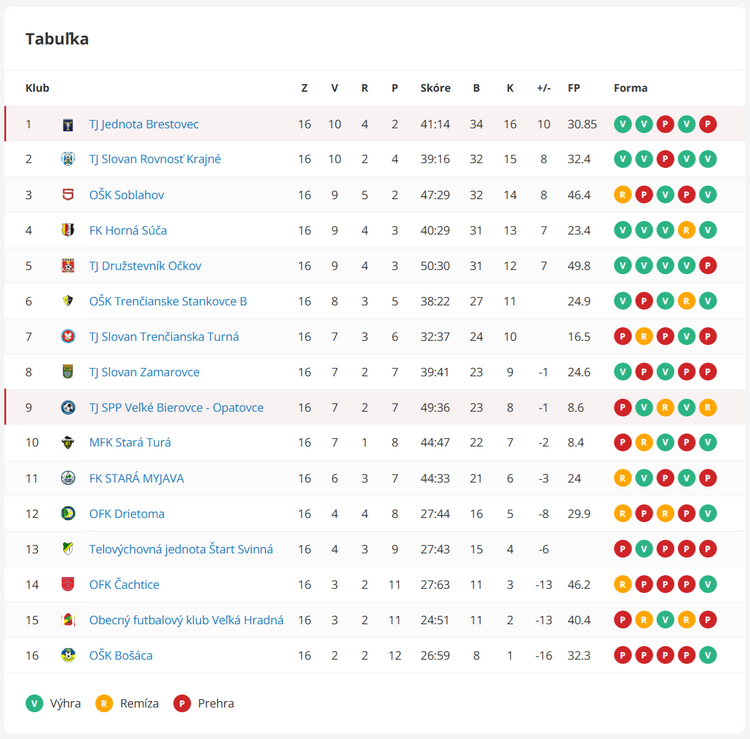
Task: Open Obecný futbalový klub Veľká Hradná link
Action: tap(186, 620)
